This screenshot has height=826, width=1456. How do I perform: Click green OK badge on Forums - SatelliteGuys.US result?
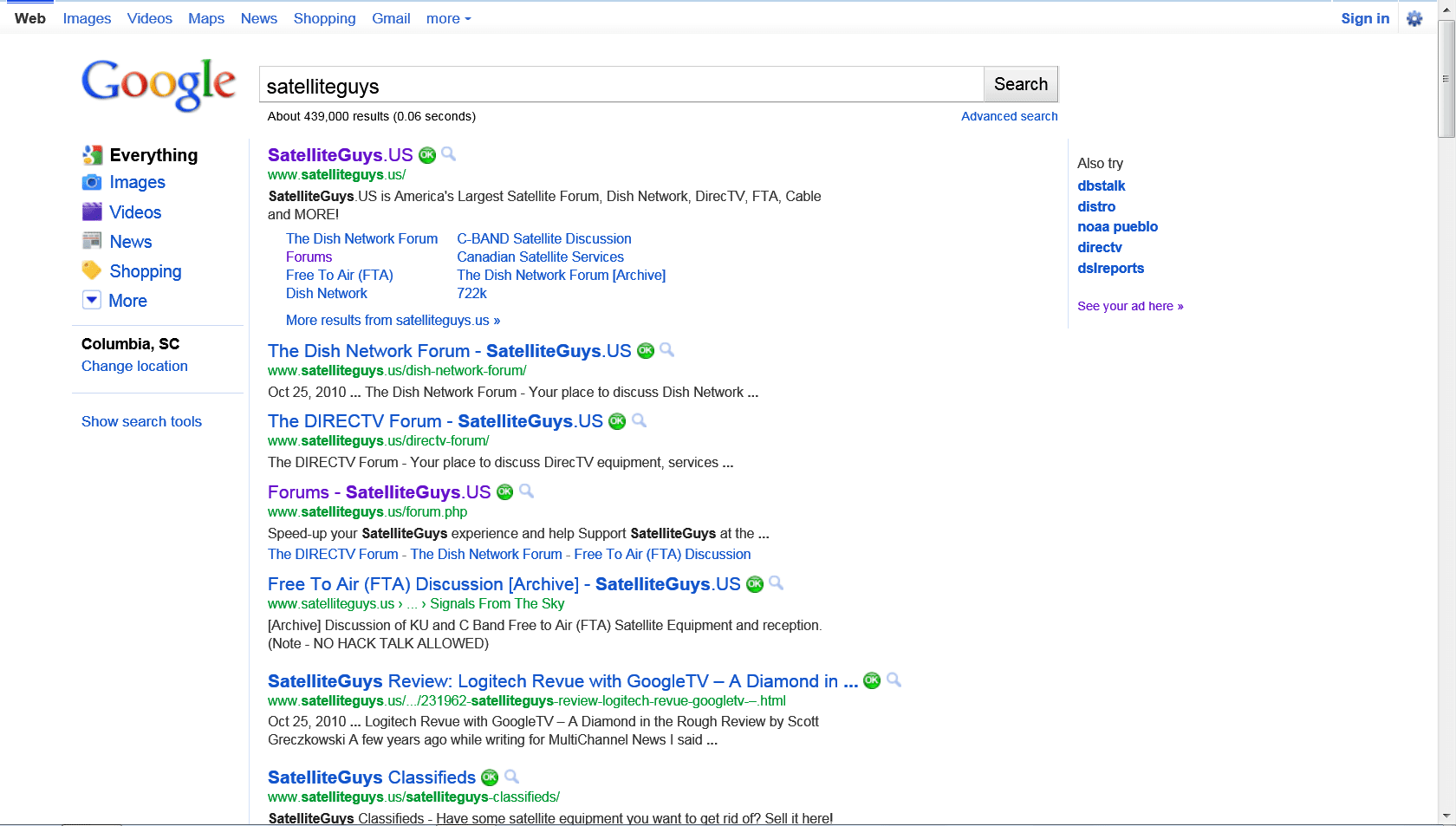[x=504, y=492]
